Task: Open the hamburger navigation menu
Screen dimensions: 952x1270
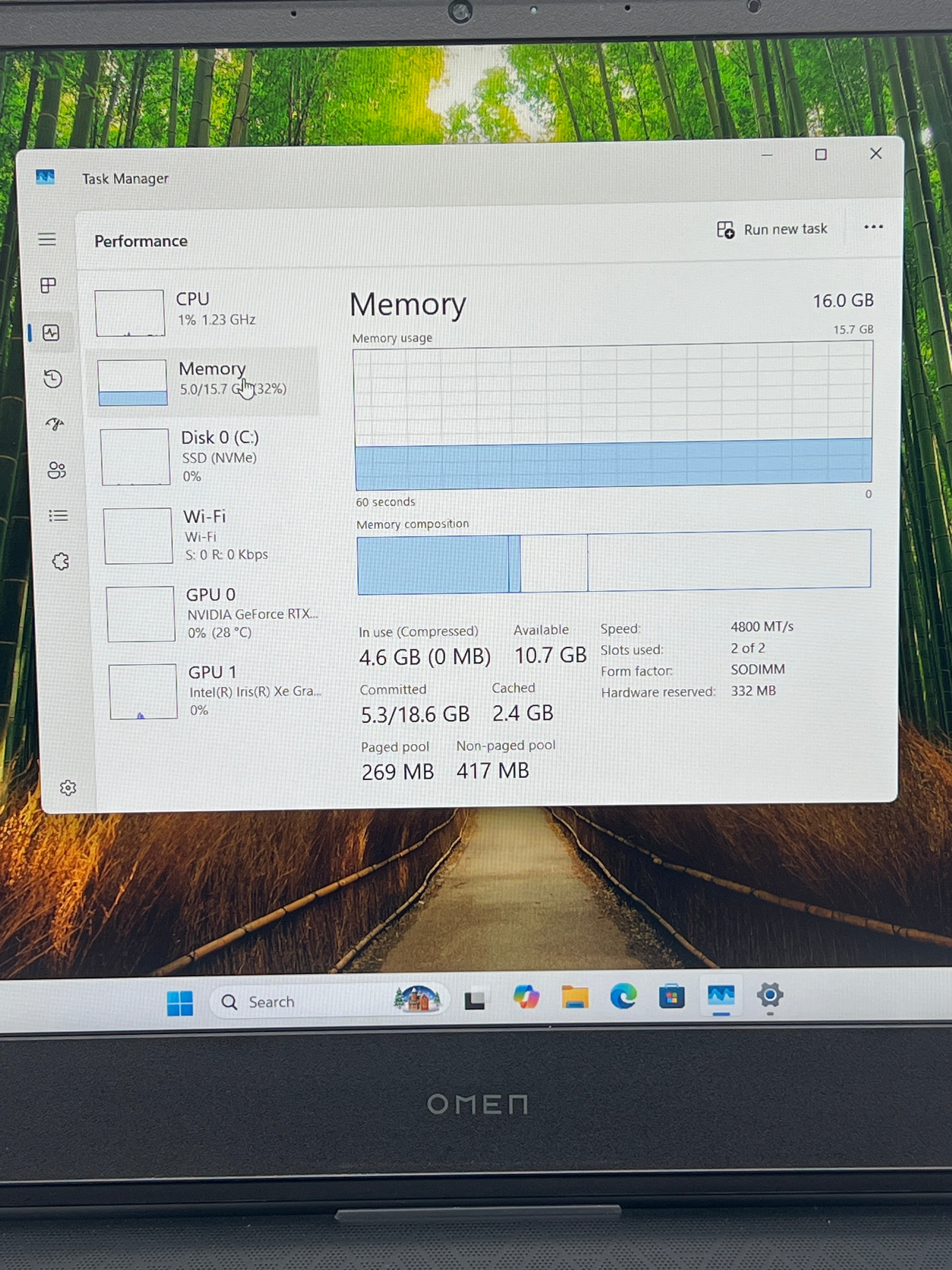Action: [47, 239]
